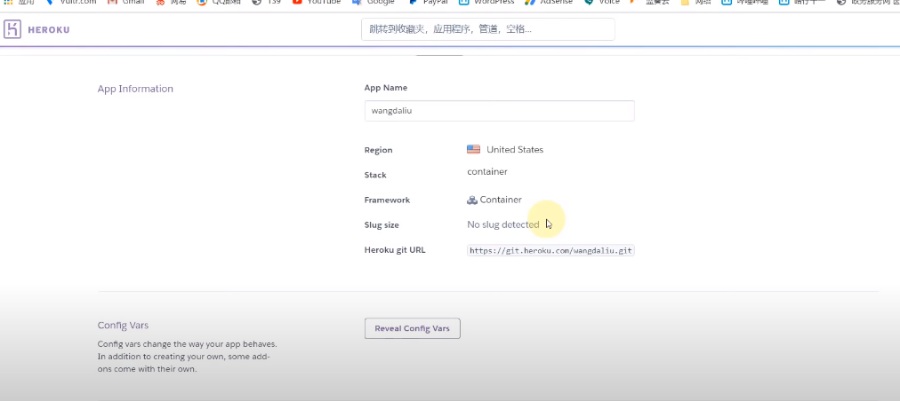The width and height of the screenshot is (900, 401).
Task: Click the 'Container' framework value text
Action: [x=501, y=200]
